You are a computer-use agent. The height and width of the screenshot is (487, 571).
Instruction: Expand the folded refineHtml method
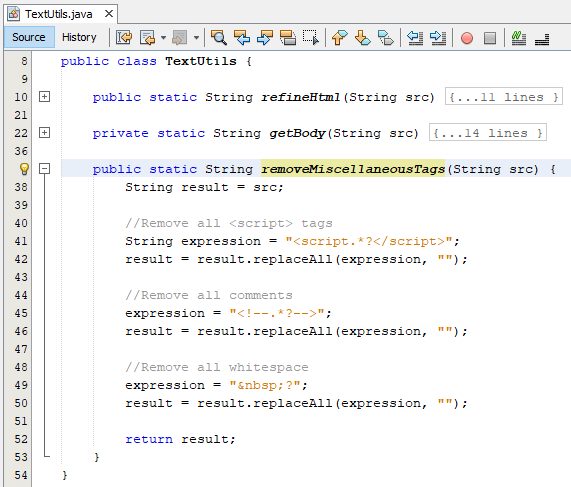click(44, 97)
